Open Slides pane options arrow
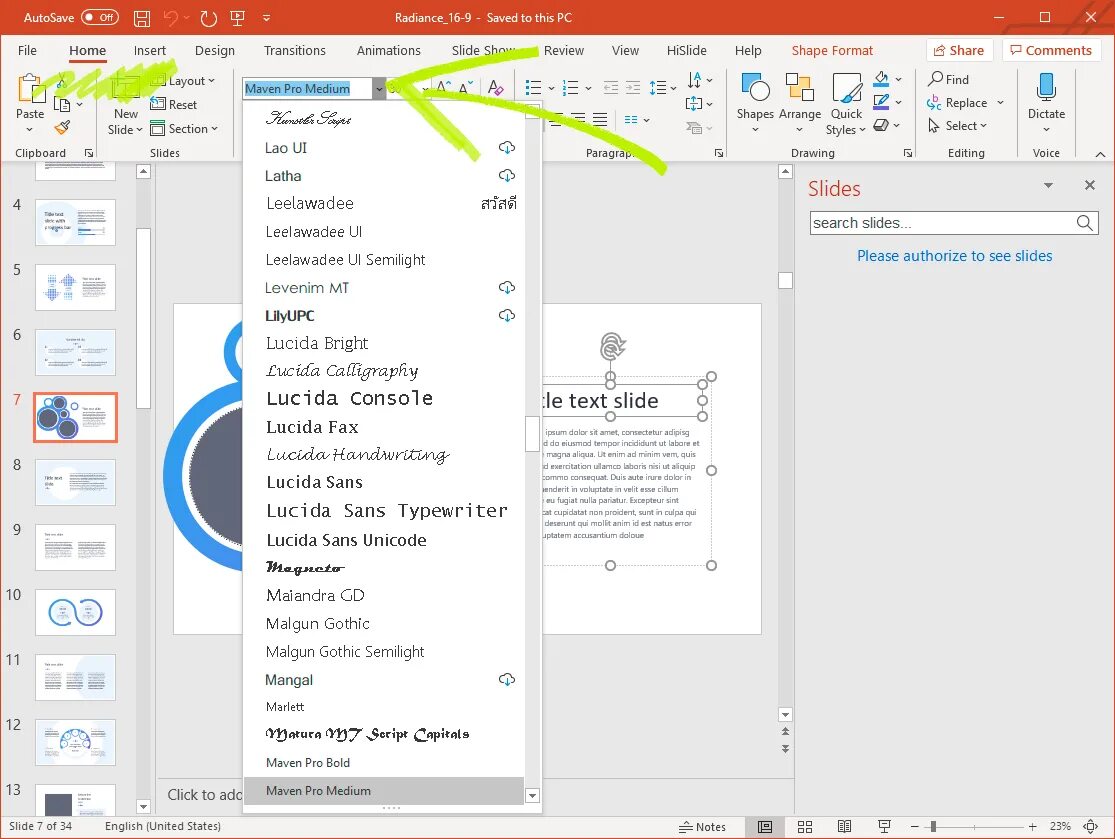Image resolution: width=1115 pixels, height=839 pixels. coord(1048,186)
